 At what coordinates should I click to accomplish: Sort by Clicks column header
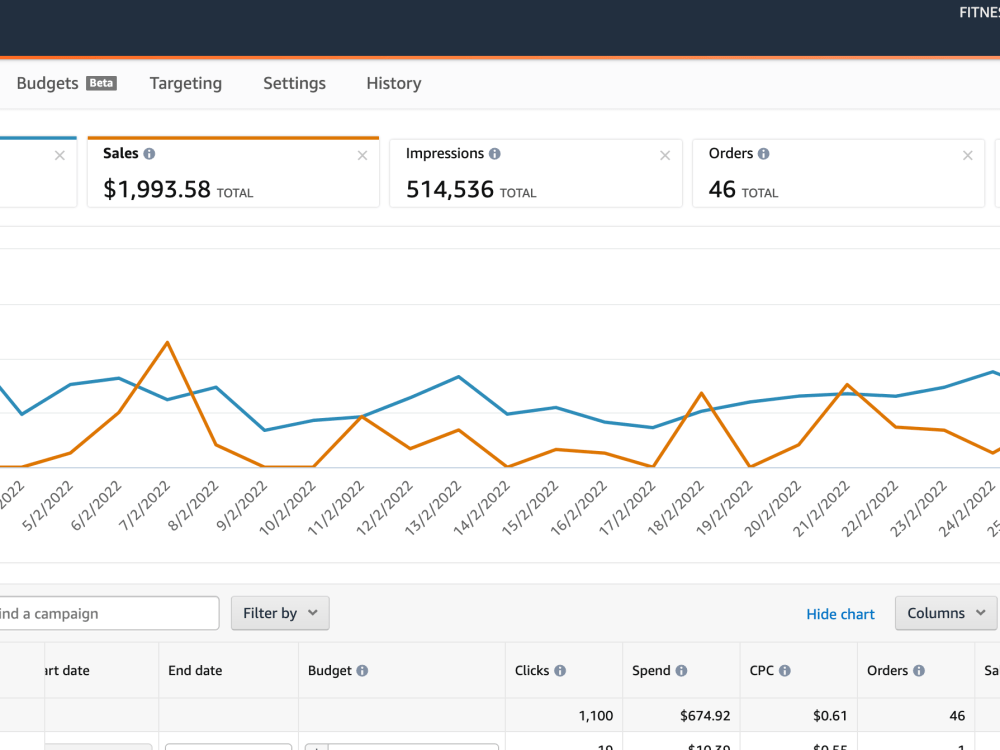click(532, 670)
